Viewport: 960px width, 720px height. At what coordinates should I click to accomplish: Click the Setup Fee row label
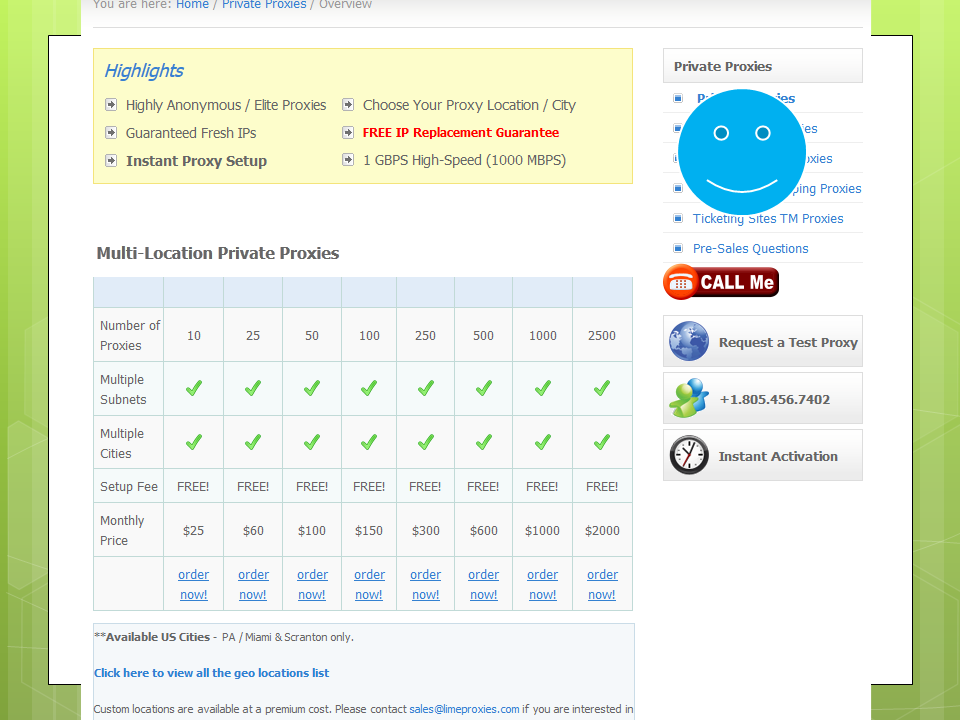click(129, 487)
